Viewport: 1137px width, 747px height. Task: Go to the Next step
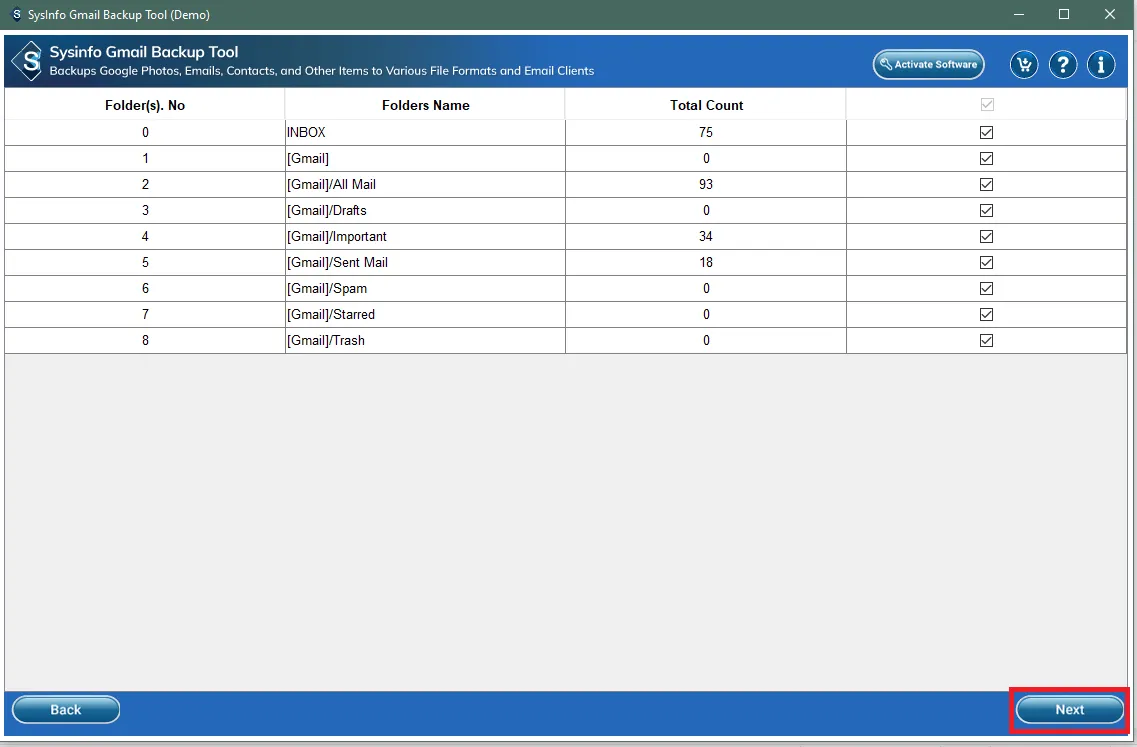point(1070,710)
